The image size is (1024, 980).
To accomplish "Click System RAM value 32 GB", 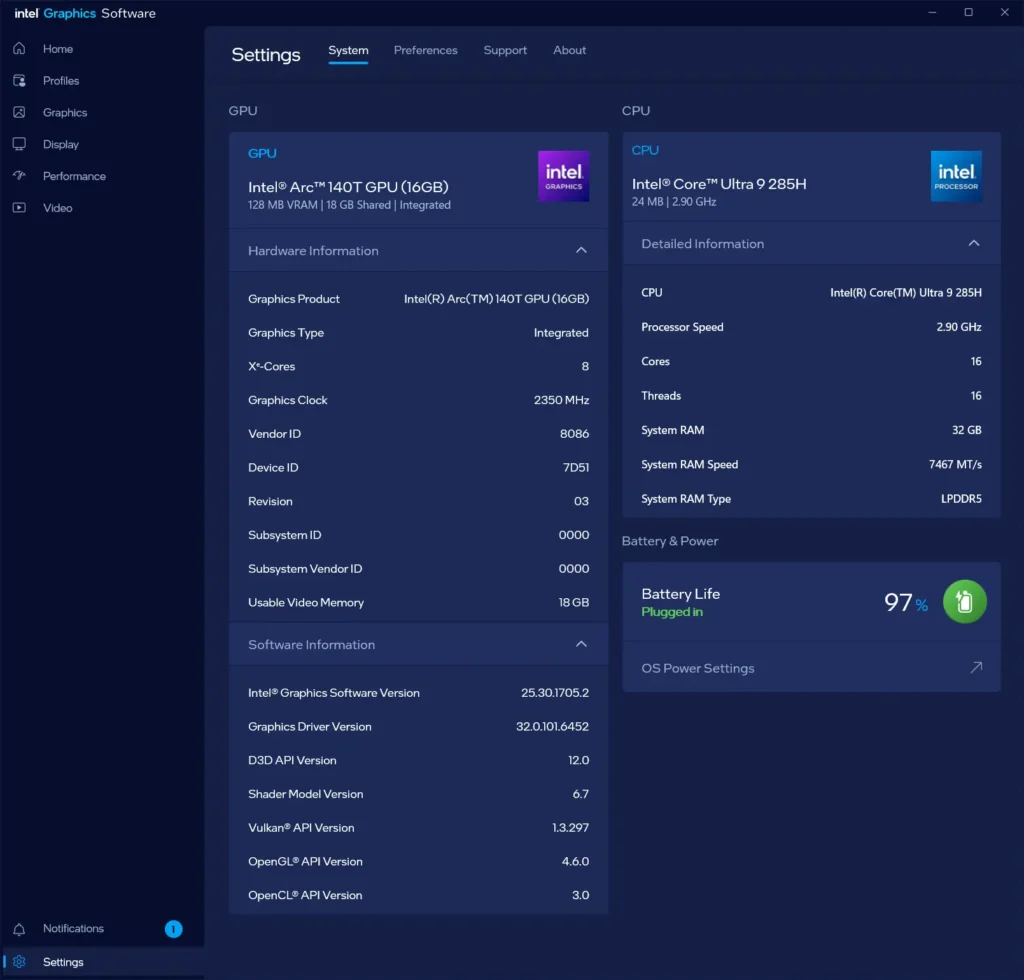I will coord(967,430).
